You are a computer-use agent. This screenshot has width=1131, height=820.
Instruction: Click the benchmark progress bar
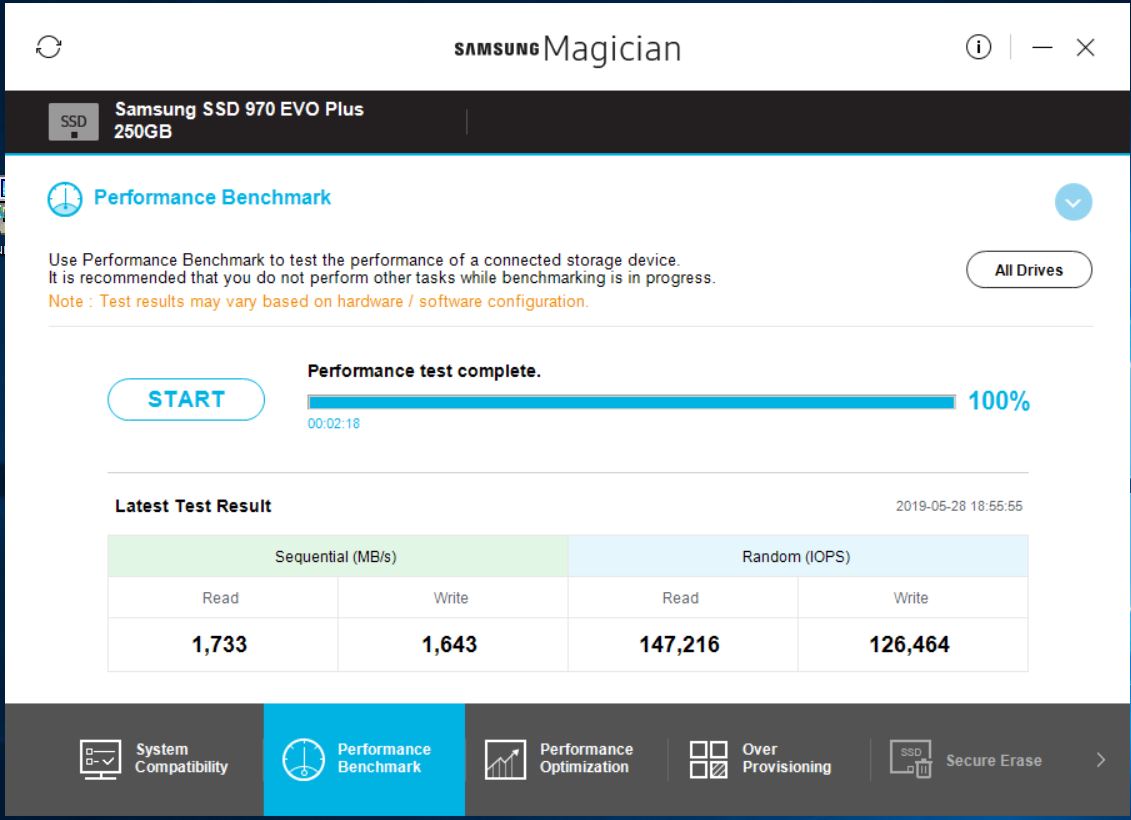pos(631,402)
